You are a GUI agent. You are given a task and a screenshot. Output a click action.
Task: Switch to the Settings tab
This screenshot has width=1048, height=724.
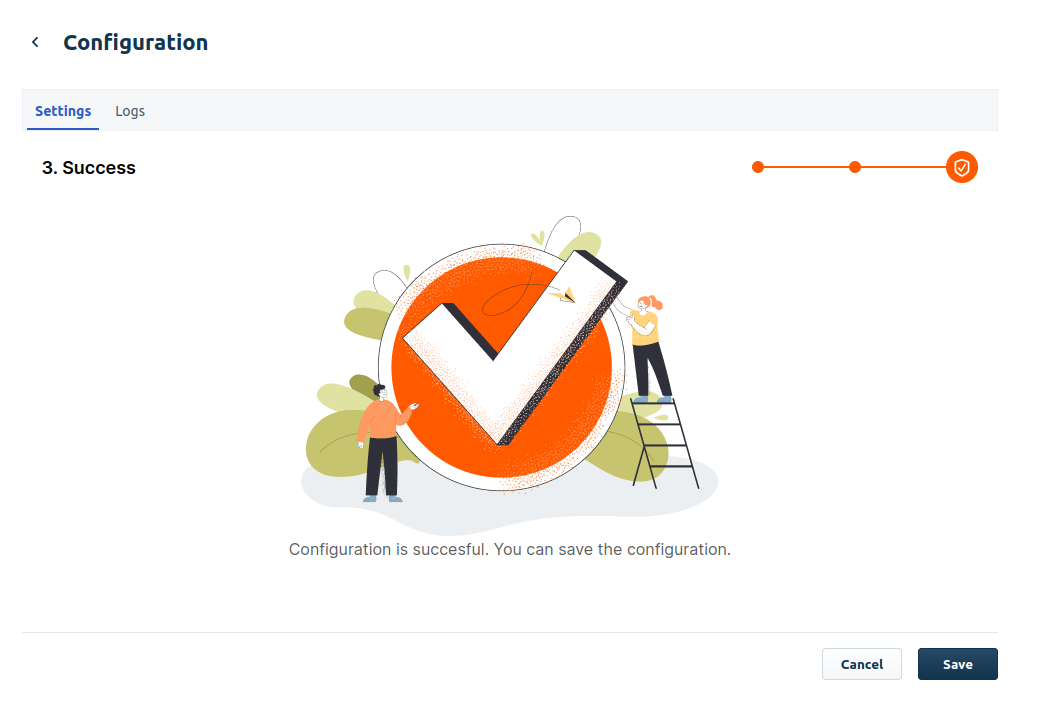(x=63, y=111)
